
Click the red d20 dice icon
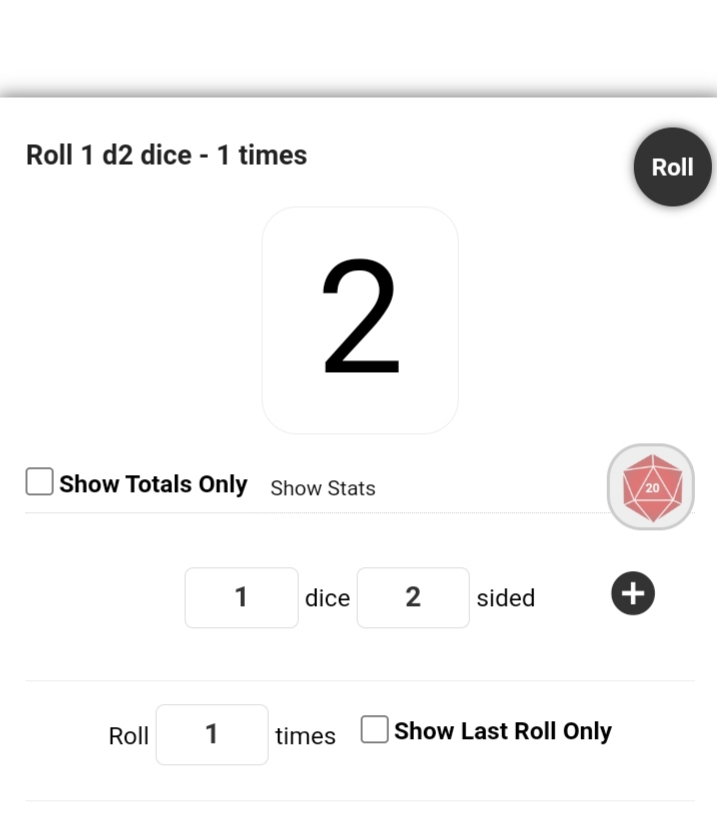coord(651,487)
